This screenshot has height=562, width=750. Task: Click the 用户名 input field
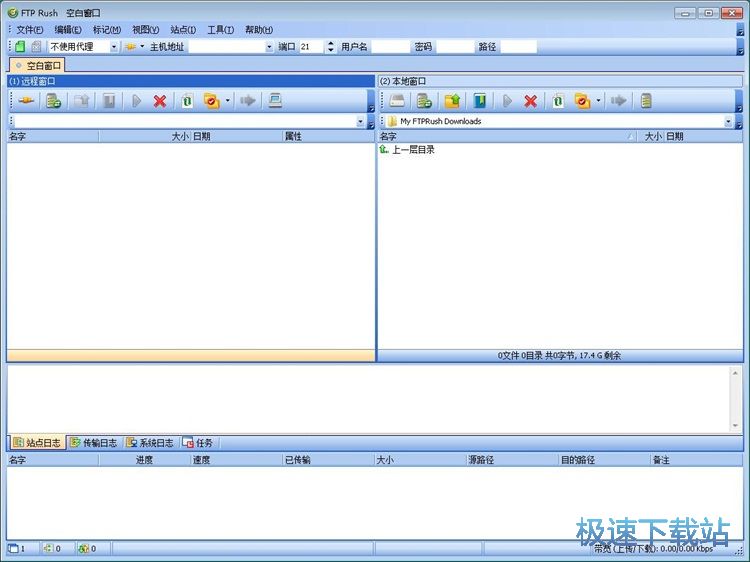390,47
